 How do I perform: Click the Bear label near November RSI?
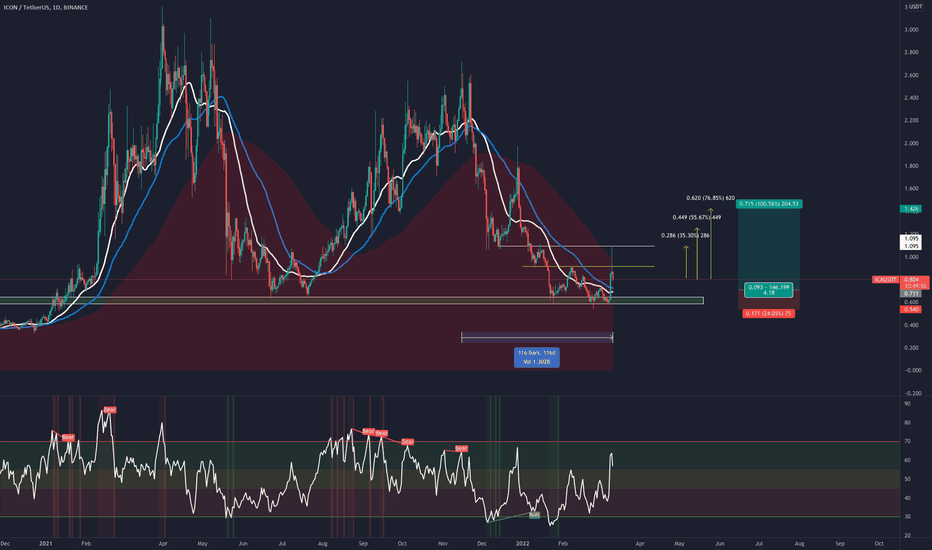tap(461, 448)
